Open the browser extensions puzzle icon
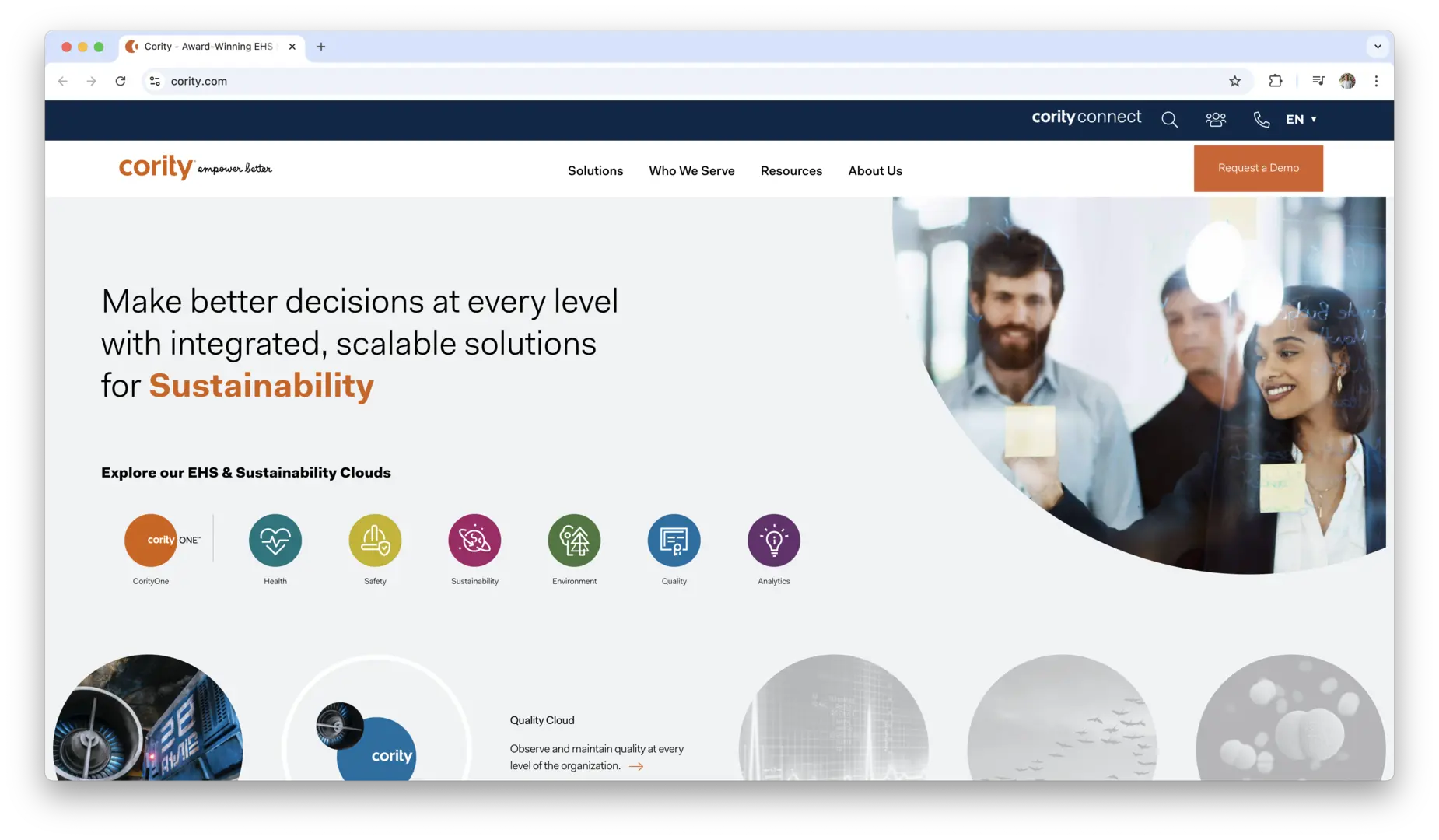Image resolution: width=1439 pixels, height=840 pixels. click(x=1275, y=81)
